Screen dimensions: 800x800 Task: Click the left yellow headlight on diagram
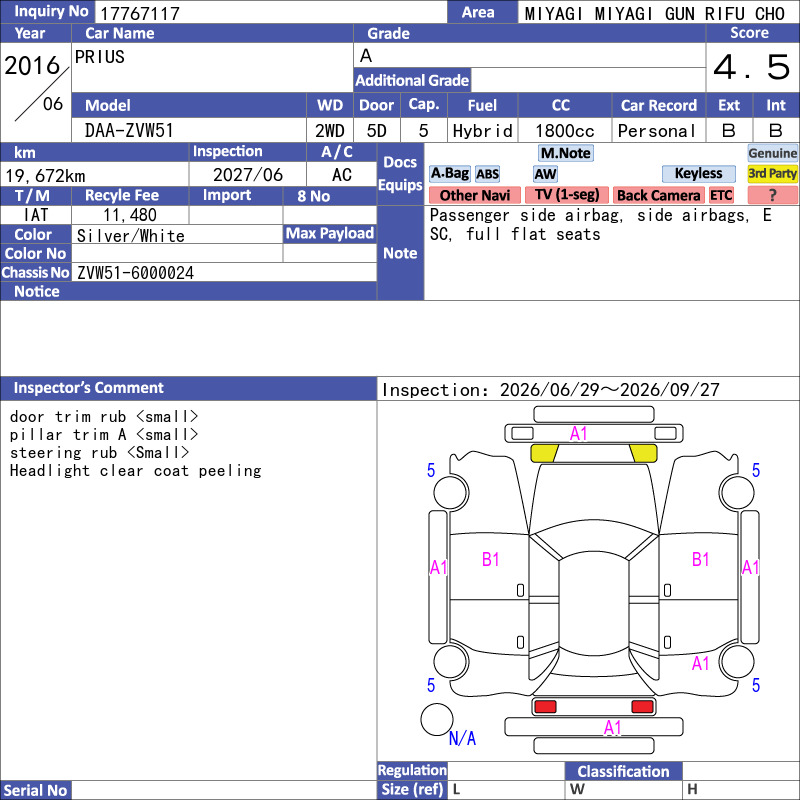(544, 453)
